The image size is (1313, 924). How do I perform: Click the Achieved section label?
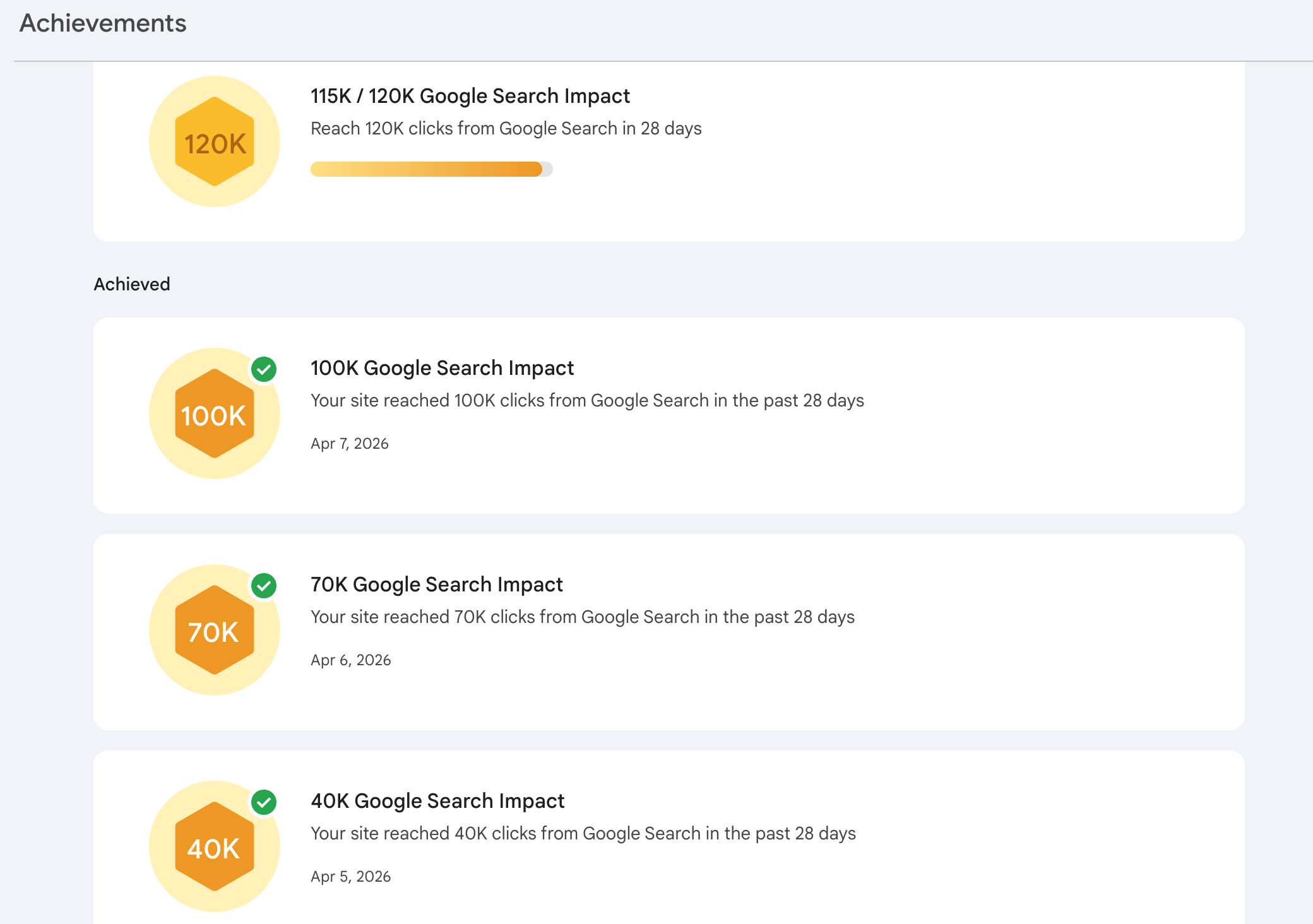coord(132,284)
